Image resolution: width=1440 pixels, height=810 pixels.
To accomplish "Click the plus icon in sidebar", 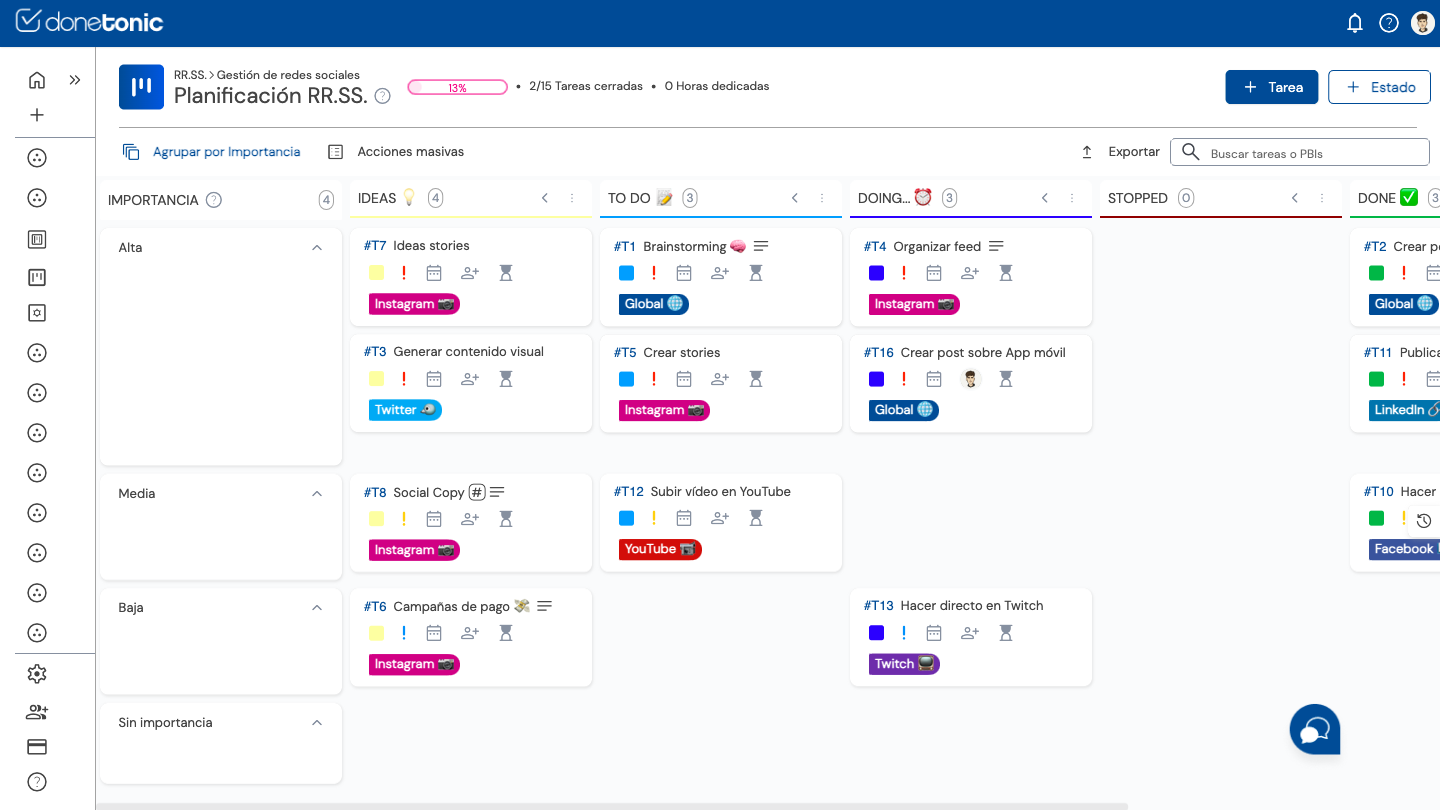I will click(x=37, y=115).
